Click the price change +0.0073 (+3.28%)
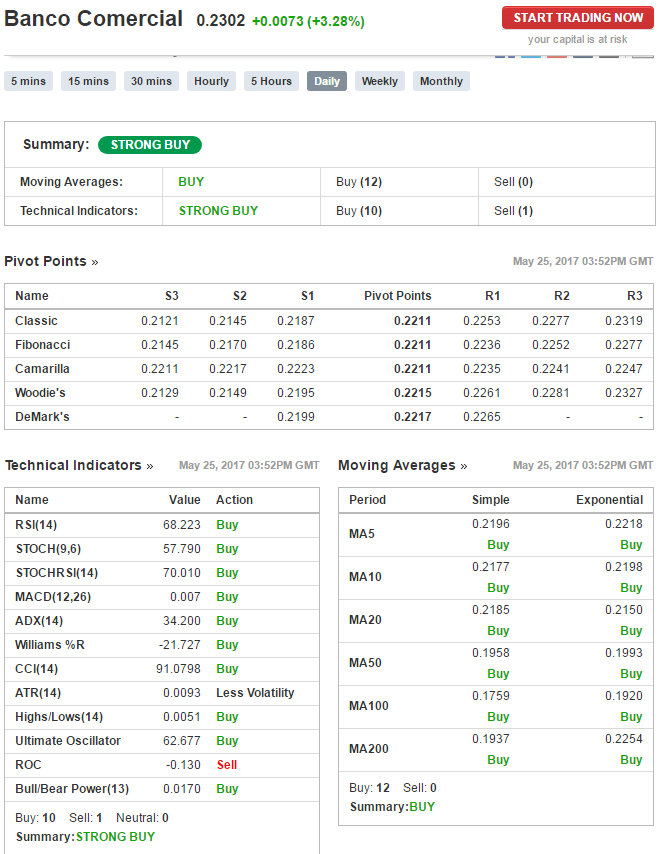660x854 pixels. 308,21
